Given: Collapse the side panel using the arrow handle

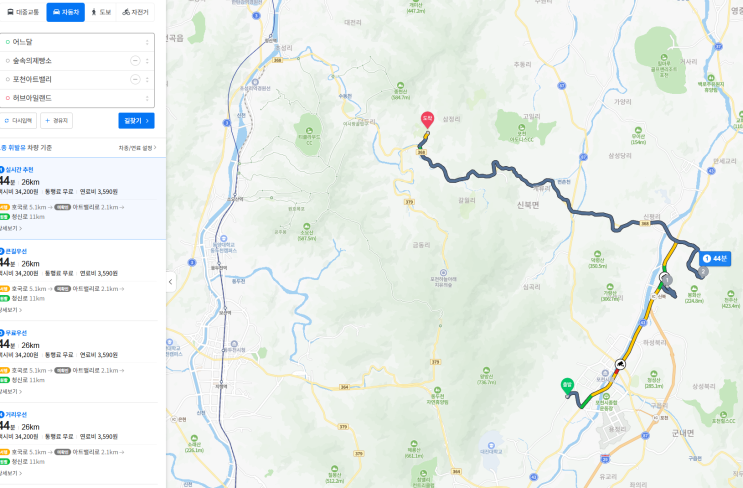Looking at the screenshot, I should pyautogui.click(x=171, y=281).
